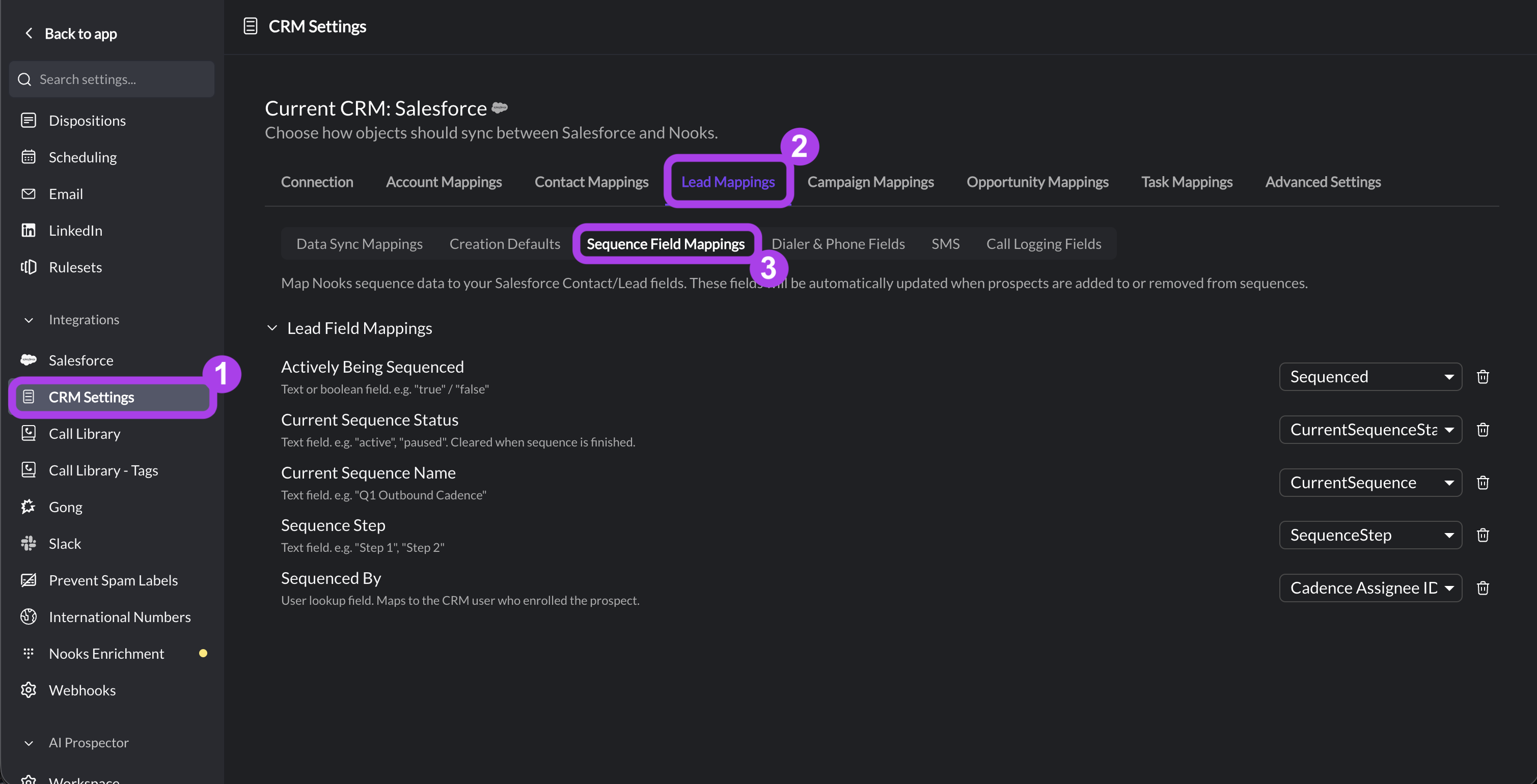
Task: Switch to the Task Mappings tab
Action: 1187,182
